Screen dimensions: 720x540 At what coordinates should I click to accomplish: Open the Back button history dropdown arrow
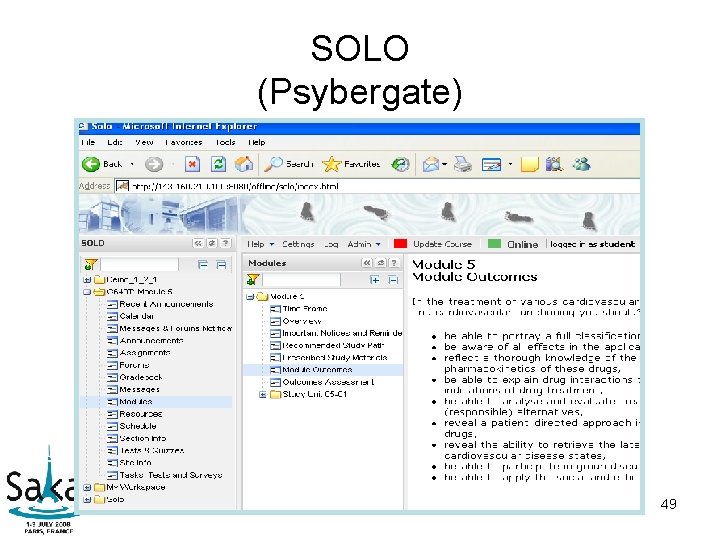pyautogui.click(x=132, y=164)
